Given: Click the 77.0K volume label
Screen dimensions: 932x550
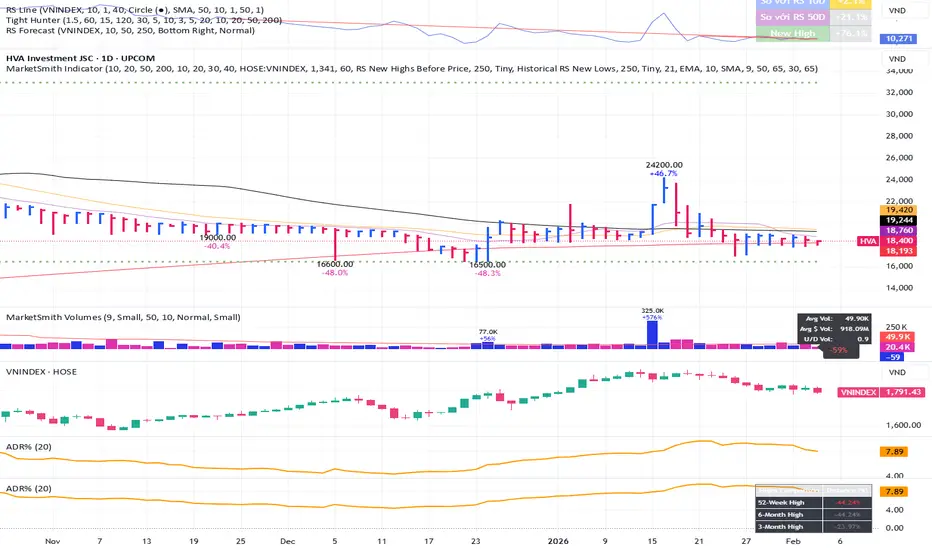Looking at the screenshot, I should pos(488,332).
